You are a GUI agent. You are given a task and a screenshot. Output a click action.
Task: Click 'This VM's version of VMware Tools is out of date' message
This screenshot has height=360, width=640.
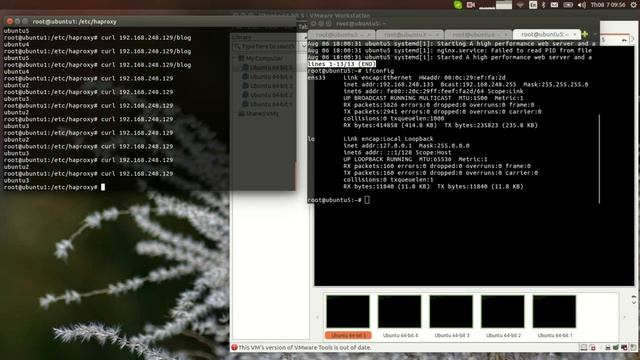pos(305,348)
